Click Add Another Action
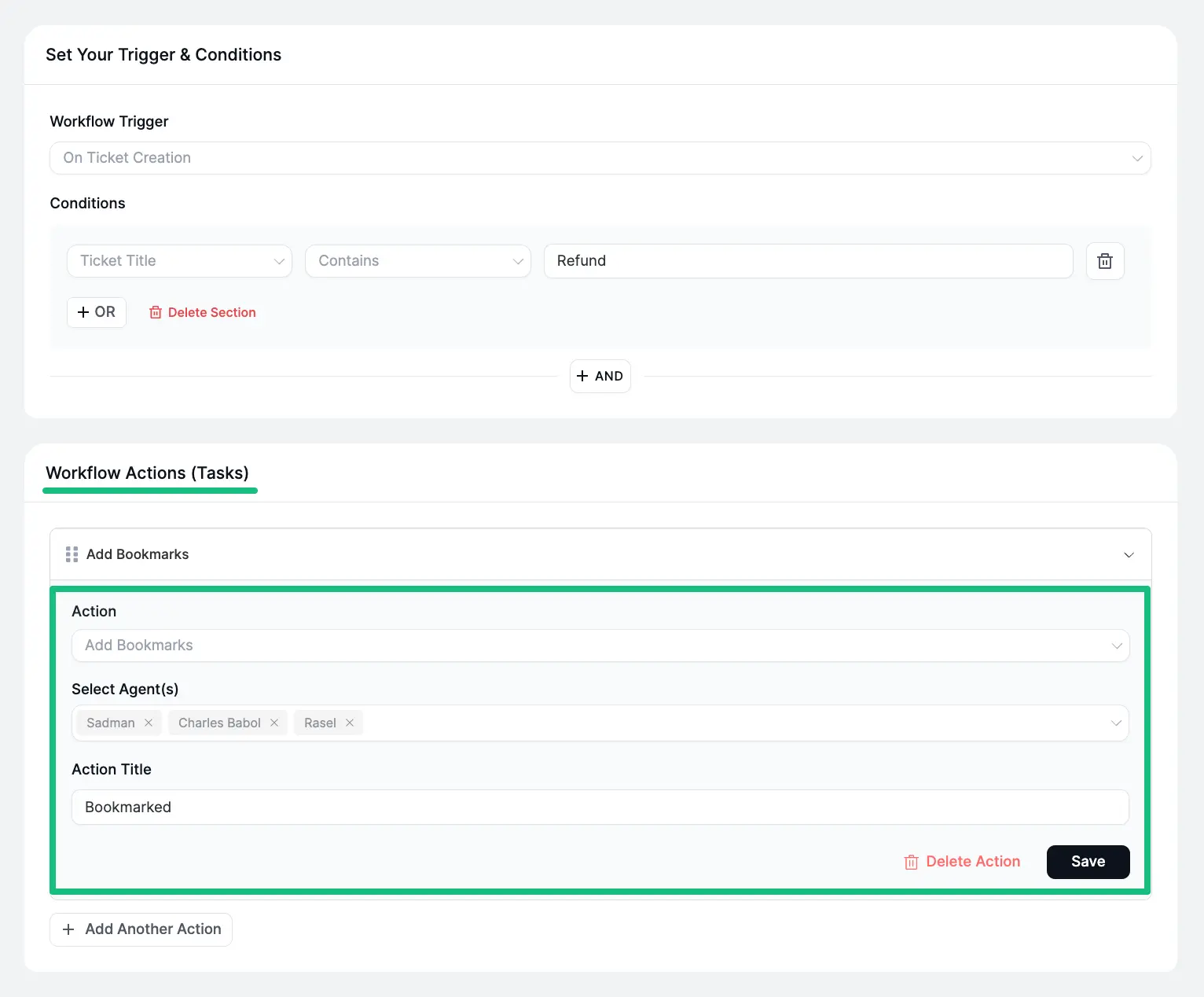Viewport: 1204px width, 997px height. pos(141,929)
